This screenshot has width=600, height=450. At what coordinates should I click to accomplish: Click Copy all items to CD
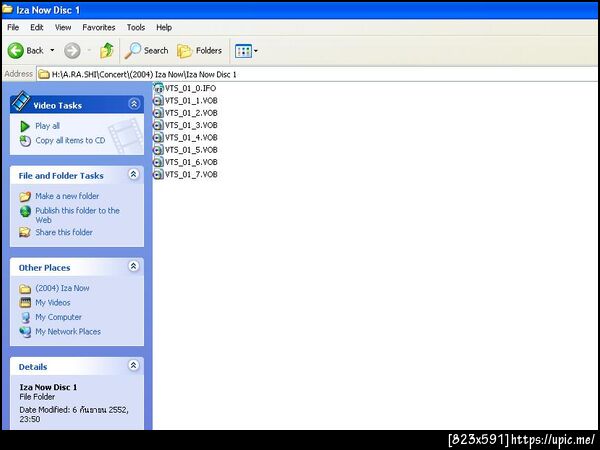click(70, 140)
